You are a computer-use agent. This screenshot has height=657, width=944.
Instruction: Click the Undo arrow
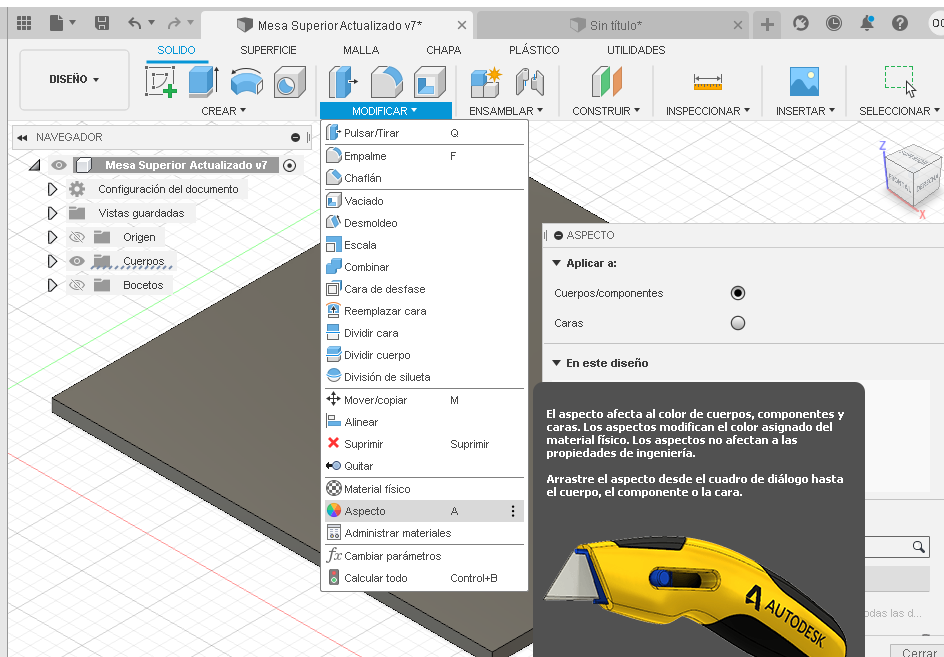[x=135, y=23]
